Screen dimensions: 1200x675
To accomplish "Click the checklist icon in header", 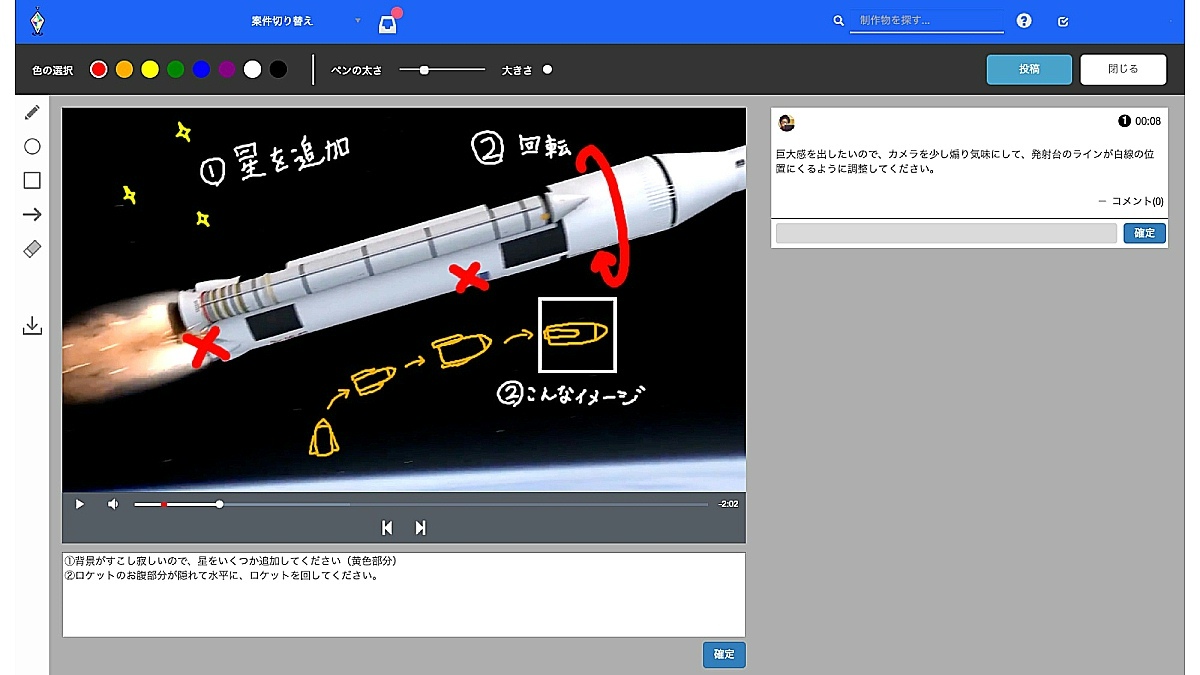I will tap(1063, 21).
